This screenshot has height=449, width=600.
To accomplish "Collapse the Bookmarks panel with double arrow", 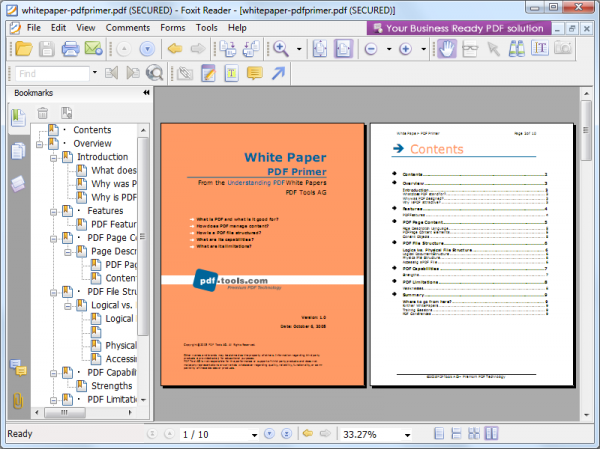I will click(147, 93).
